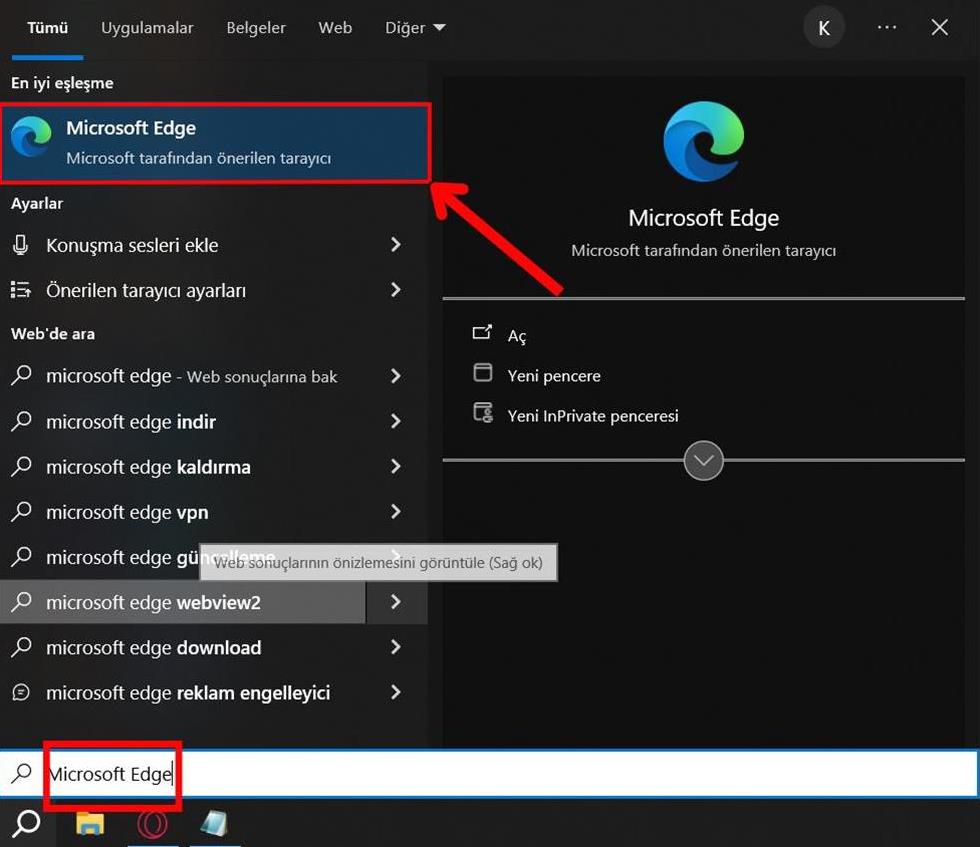Open the Diğer dropdown filter
This screenshot has width=980, height=847.
[415, 28]
